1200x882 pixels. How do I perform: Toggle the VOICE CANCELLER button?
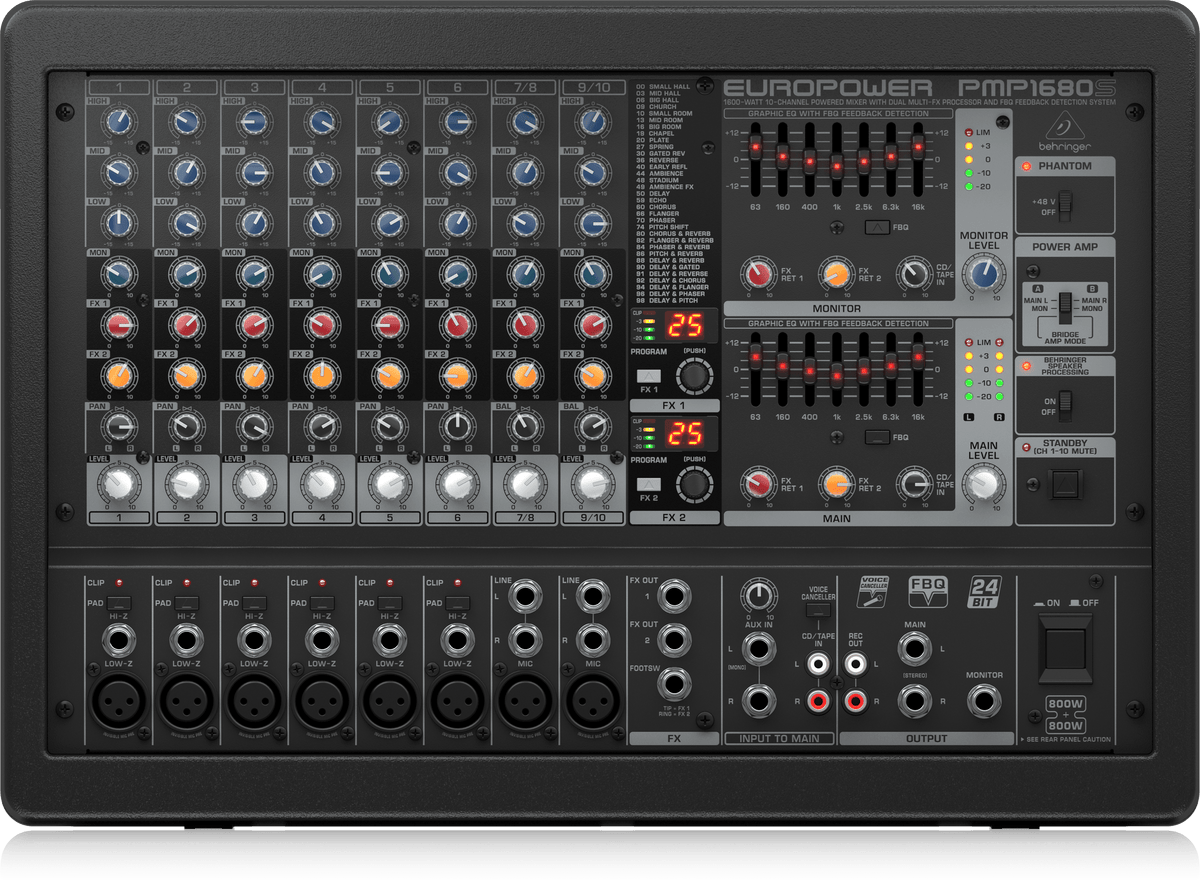[818, 609]
